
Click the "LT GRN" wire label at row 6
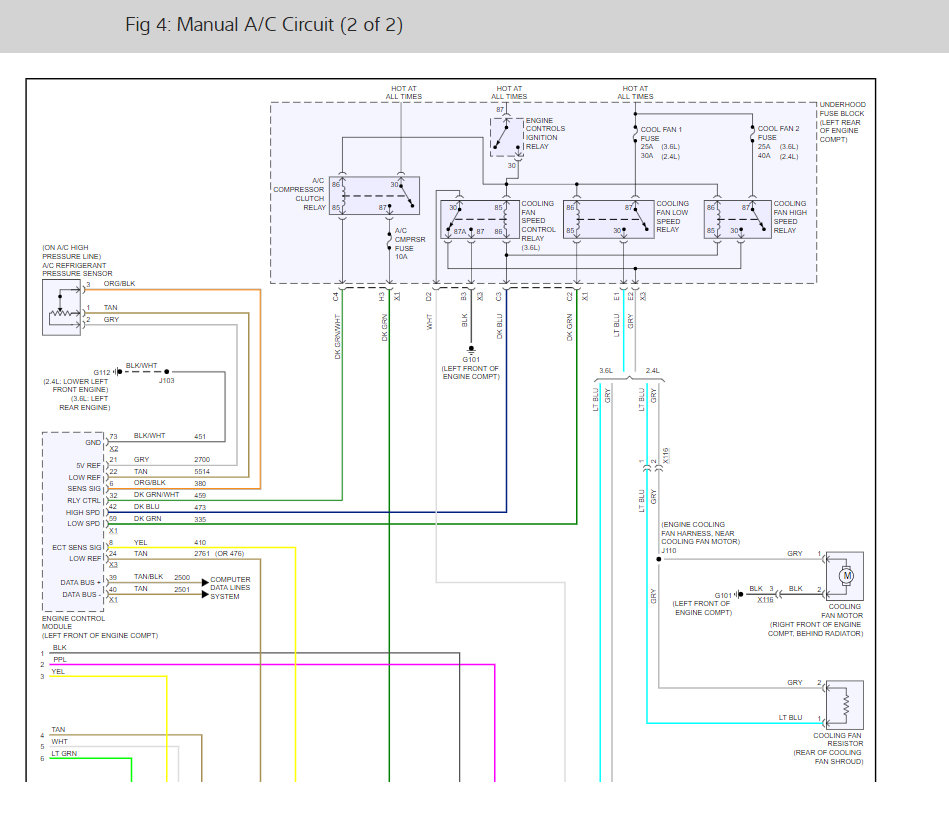point(64,753)
